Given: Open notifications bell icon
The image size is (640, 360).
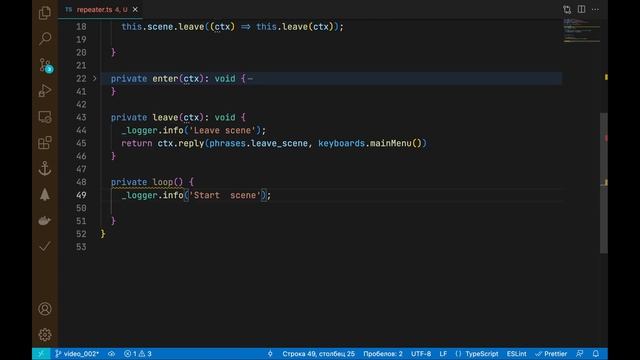Looking at the screenshot, I should [596, 354].
